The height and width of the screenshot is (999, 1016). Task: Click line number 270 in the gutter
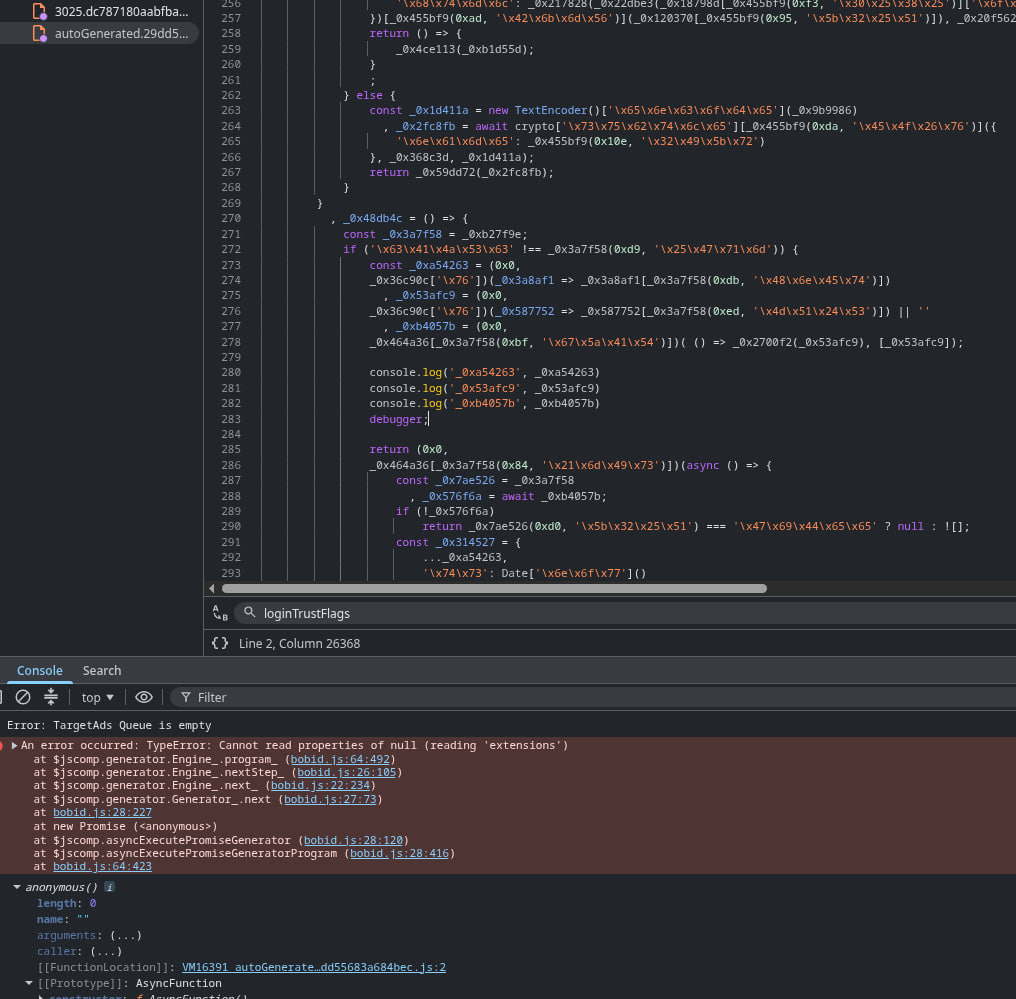click(231, 218)
